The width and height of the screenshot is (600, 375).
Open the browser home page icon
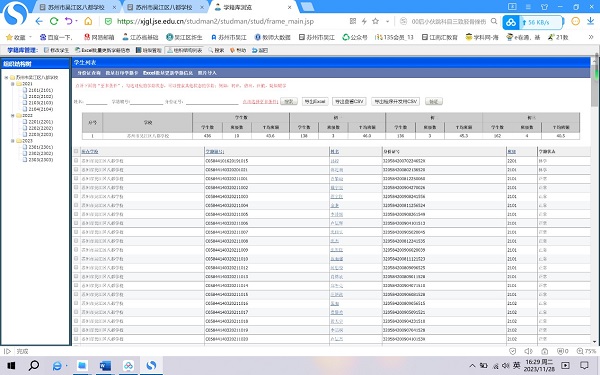click(x=88, y=21)
